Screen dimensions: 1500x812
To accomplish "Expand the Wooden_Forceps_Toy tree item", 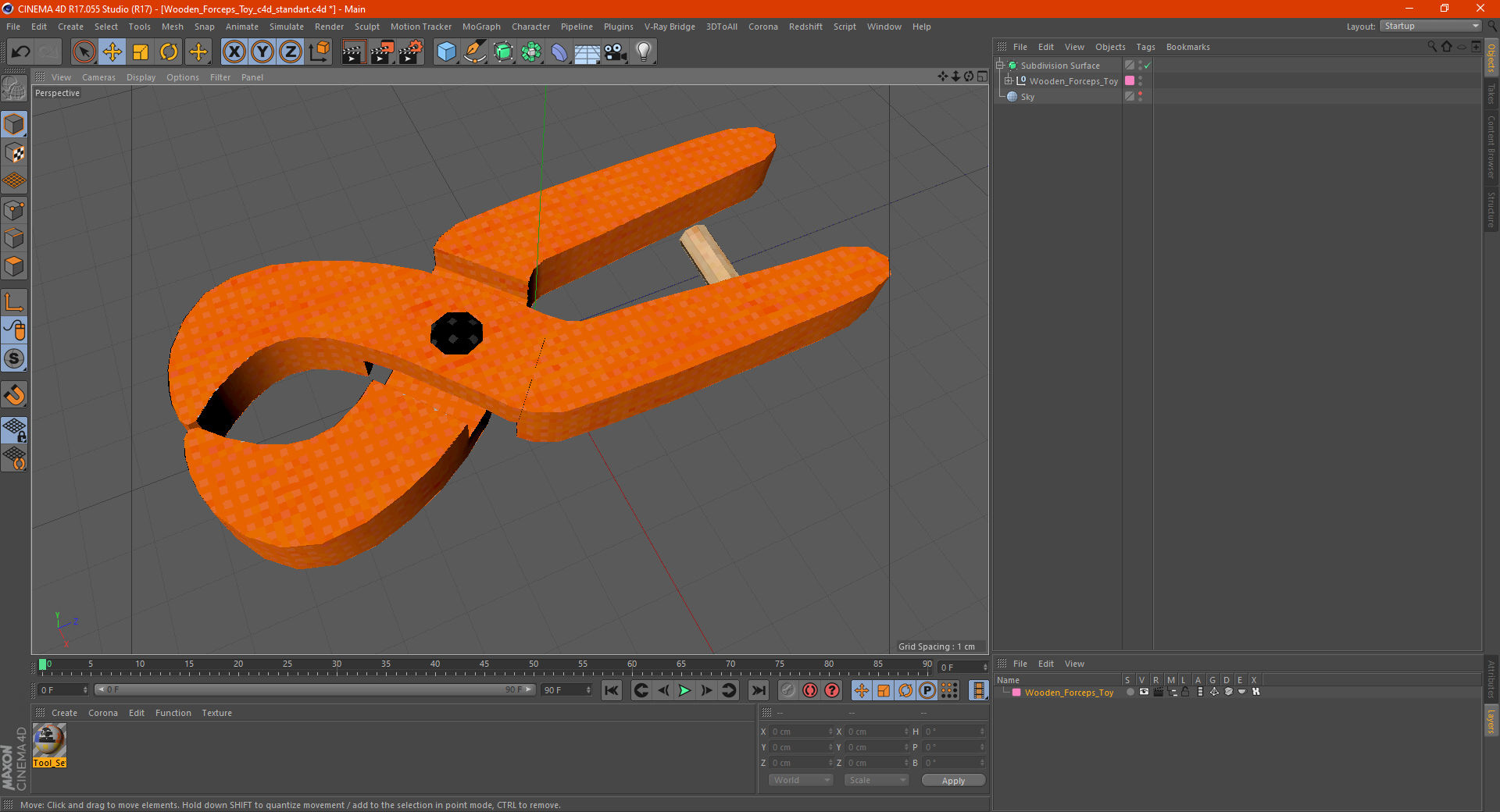I will click(x=1008, y=81).
